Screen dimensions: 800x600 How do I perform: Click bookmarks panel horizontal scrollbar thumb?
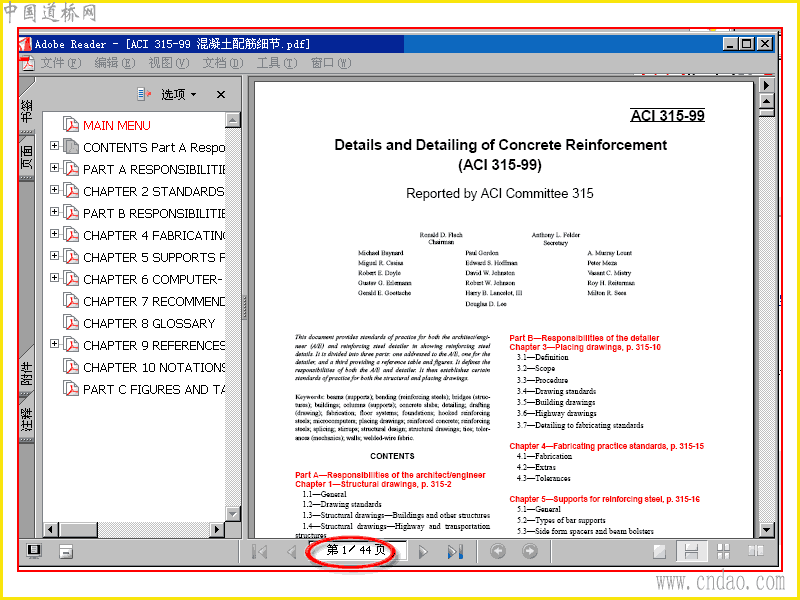[78, 529]
